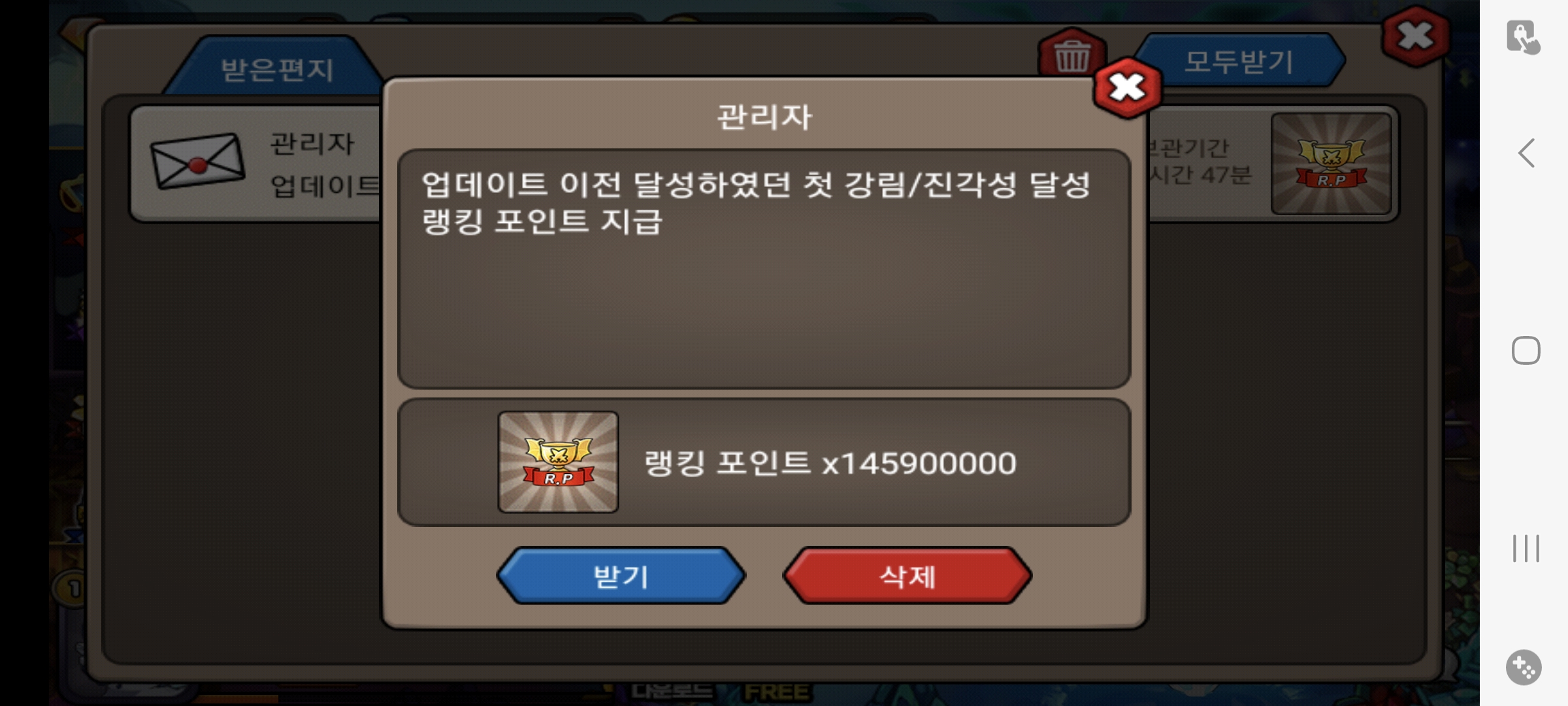Click the R.P reward thumbnail in mail list
This screenshot has width=1568, height=706.
(x=1331, y=163)
